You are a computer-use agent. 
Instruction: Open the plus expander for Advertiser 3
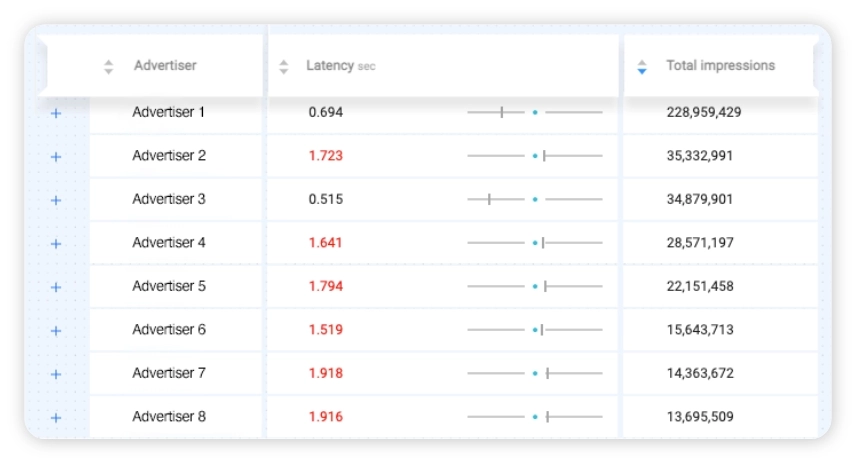56,200
